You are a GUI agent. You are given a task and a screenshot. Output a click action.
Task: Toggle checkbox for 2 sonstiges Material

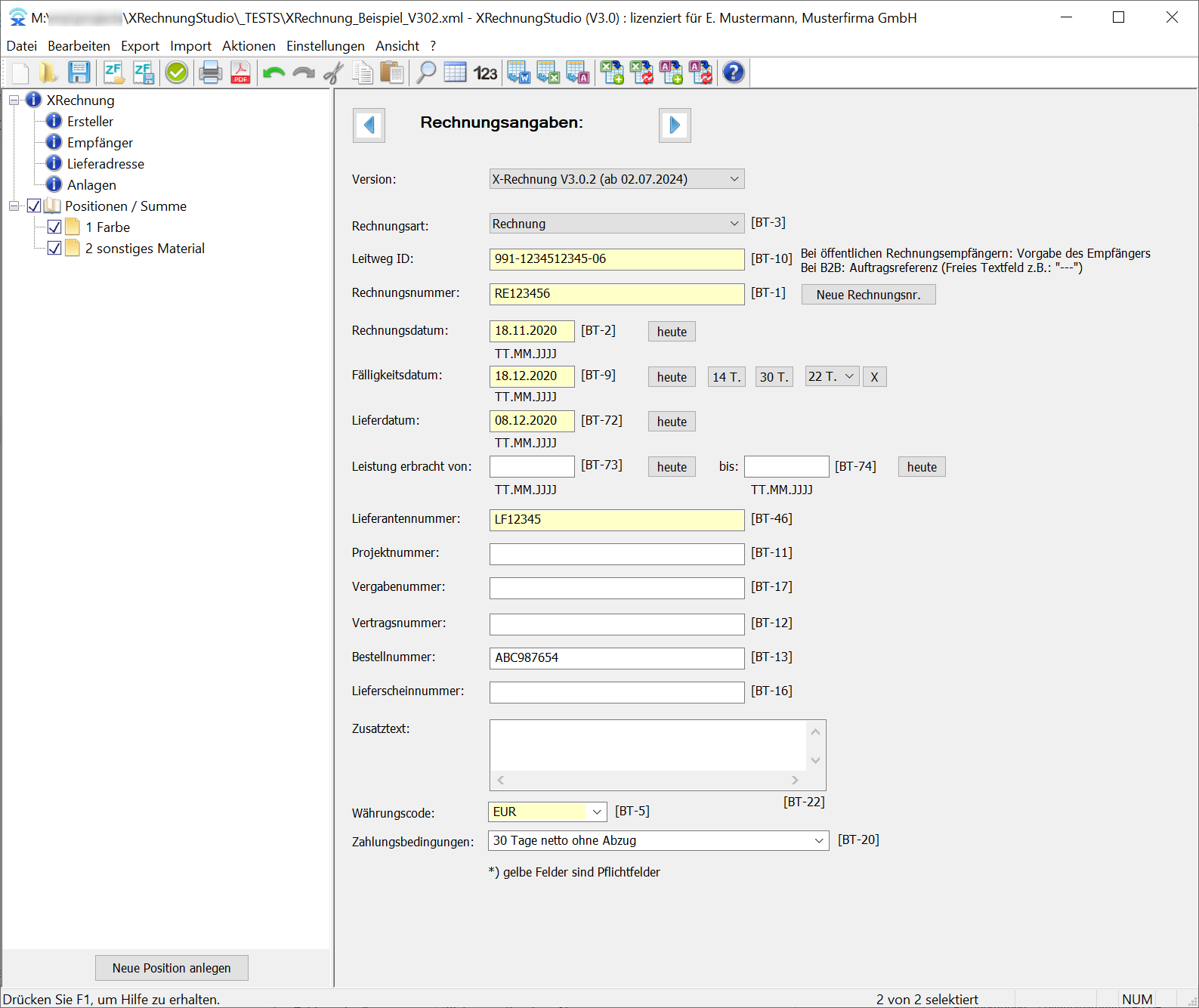[x=54, y=248]
